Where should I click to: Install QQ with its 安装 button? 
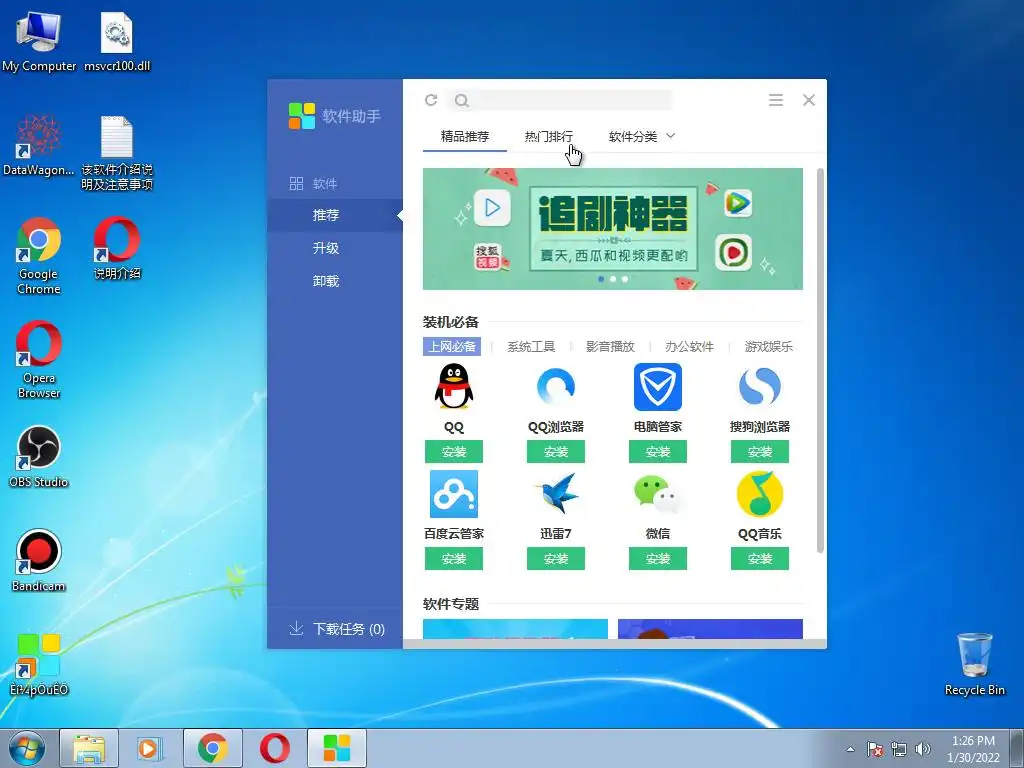454,451
